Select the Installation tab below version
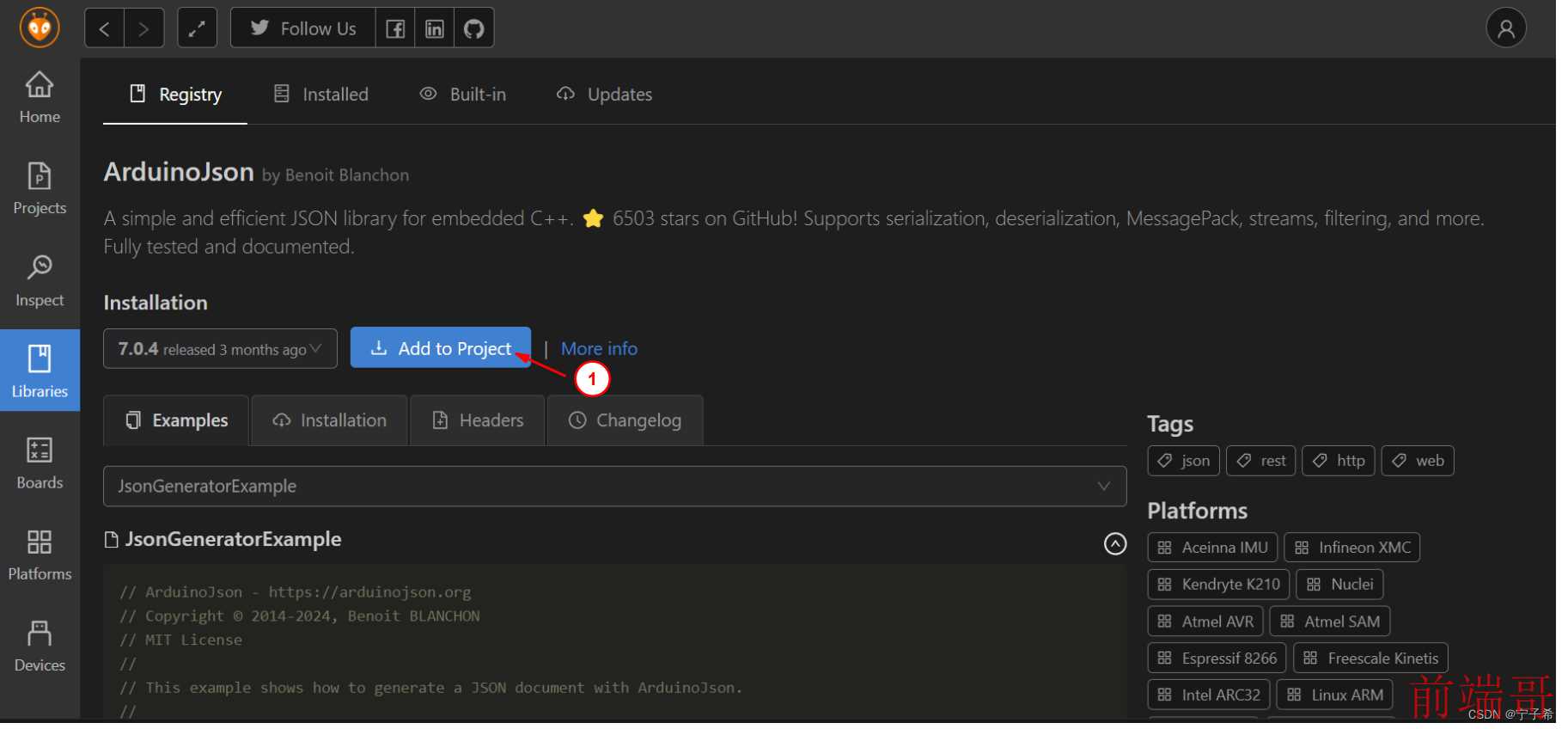The height and width of the screenshot is (729, 1568). (x=330, y=420)
